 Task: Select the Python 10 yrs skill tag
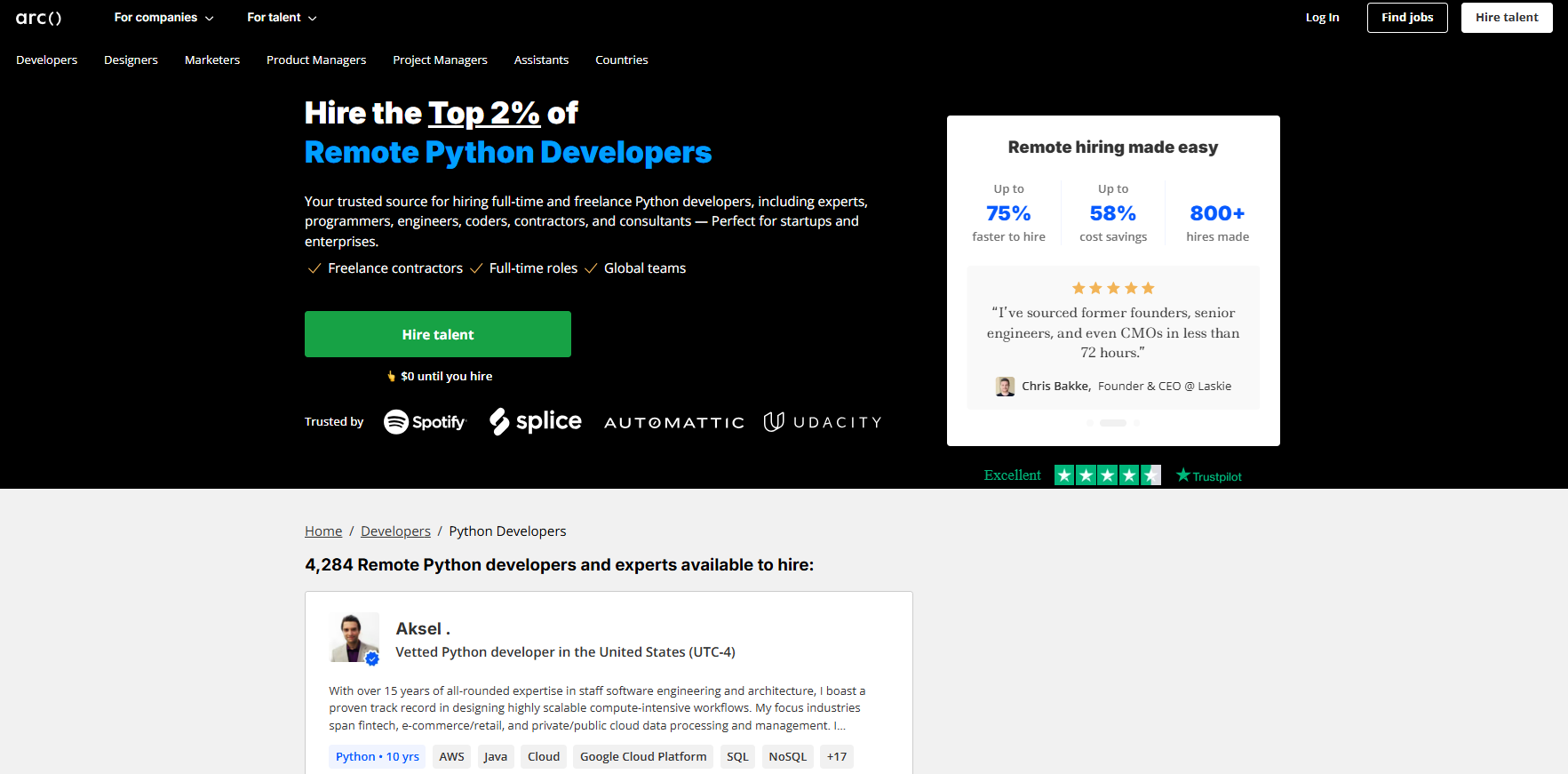coord(378,757)
